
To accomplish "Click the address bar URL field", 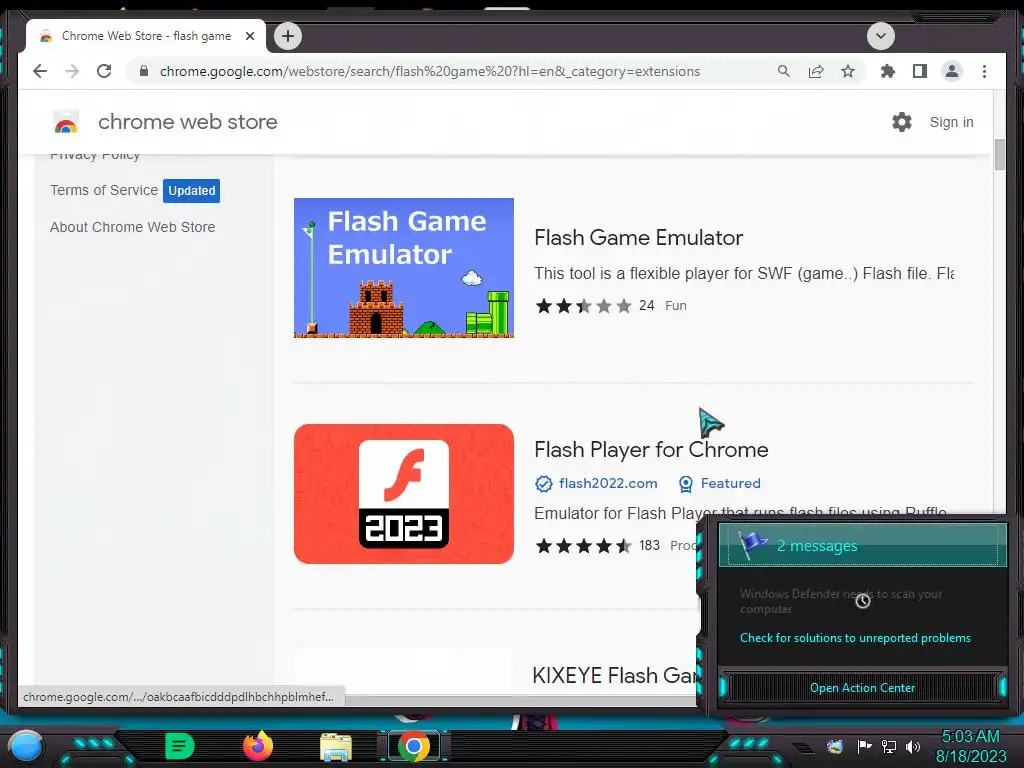I will pyautogui.click(x=430, y=71).
